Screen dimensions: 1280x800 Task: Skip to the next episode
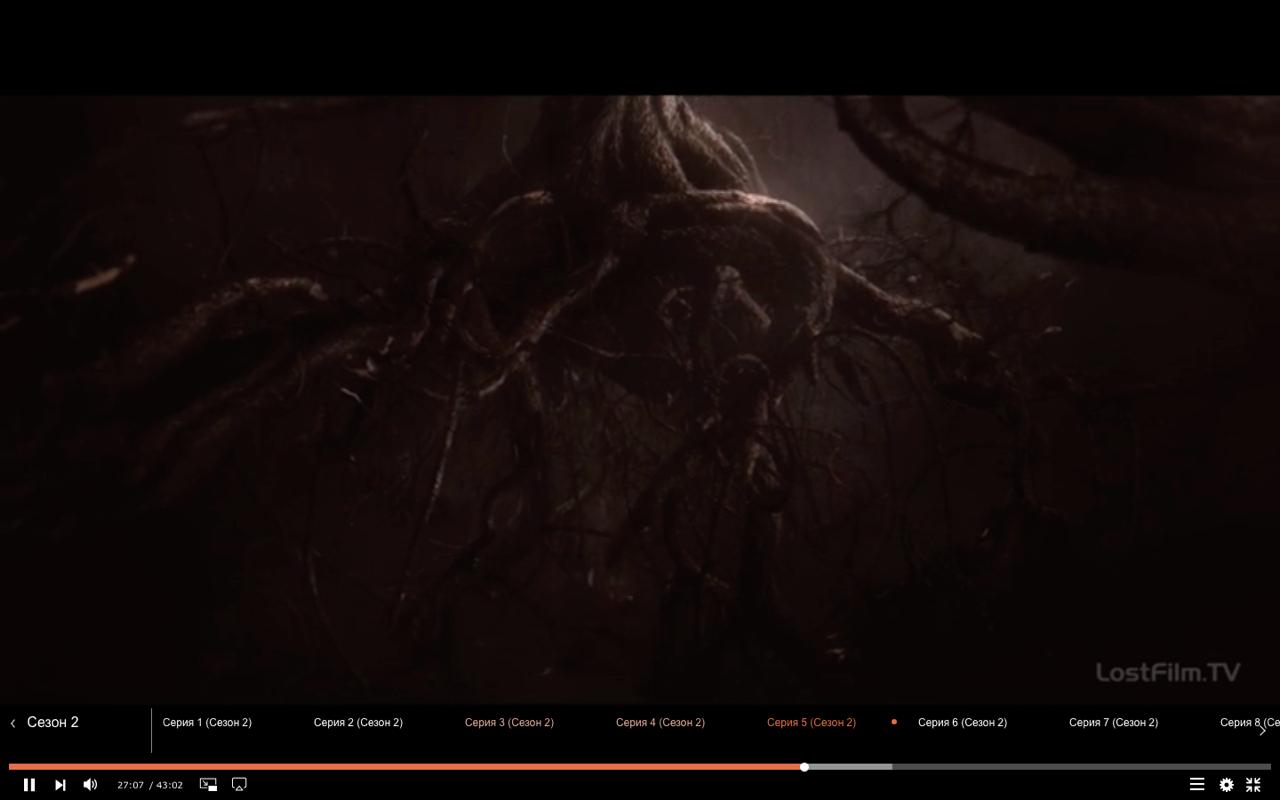(x=60, y=785)
